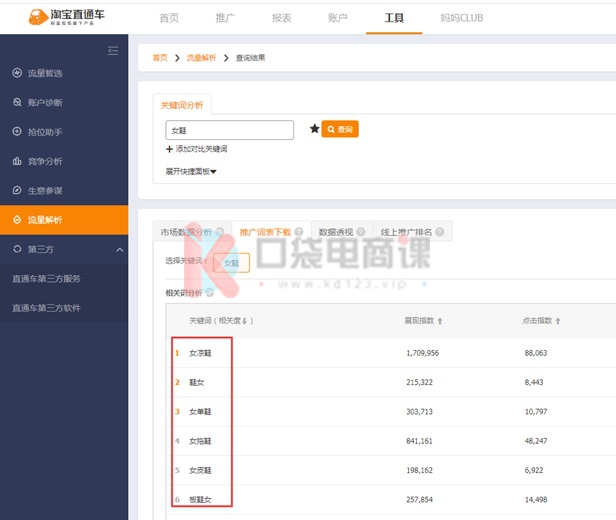Click the 竞争分析 chart icon
This screenshot has width=616, height=520.
[17, 161]
